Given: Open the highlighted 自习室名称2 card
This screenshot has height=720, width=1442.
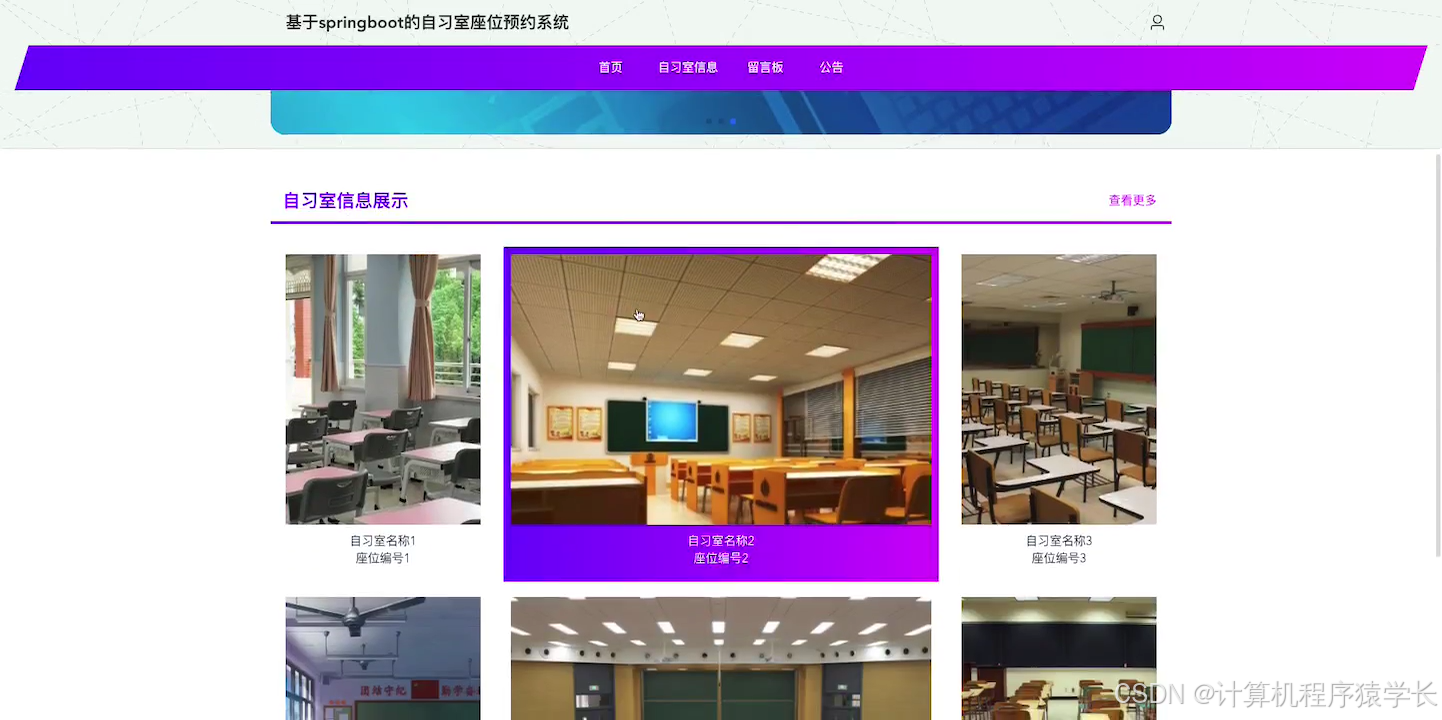Looking at the screenshot, I should pyautogui.click(x=721, y=389).
